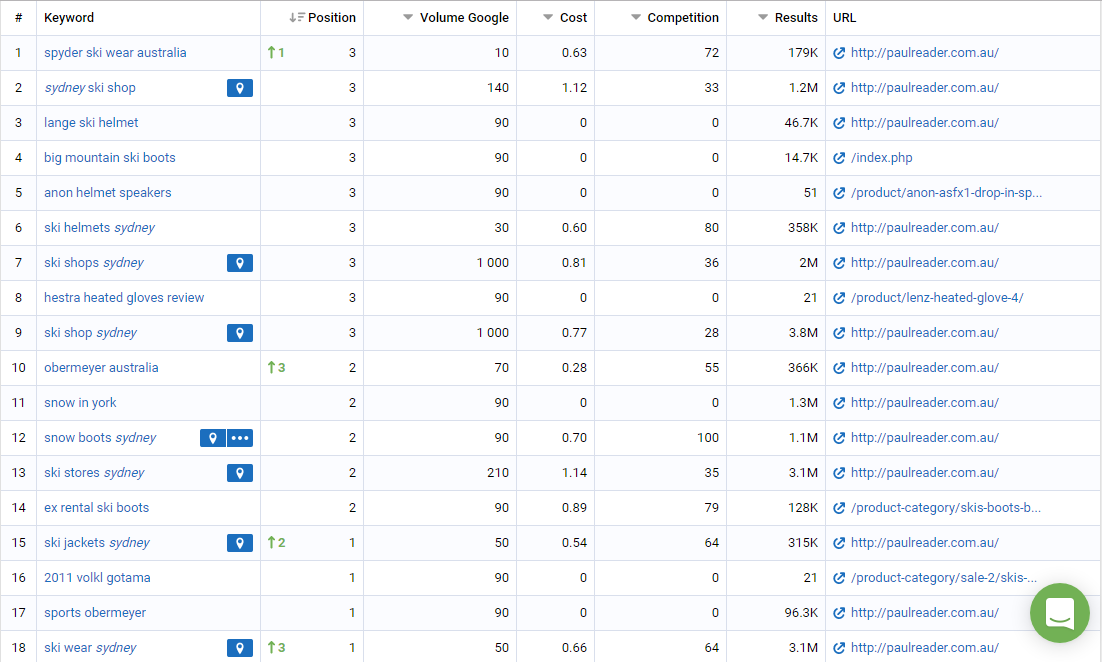The width and height of the screenshot is (1102, 662).
Task: Open external link icon for anon helmet speakers row
Action: [x=838, y=193]
